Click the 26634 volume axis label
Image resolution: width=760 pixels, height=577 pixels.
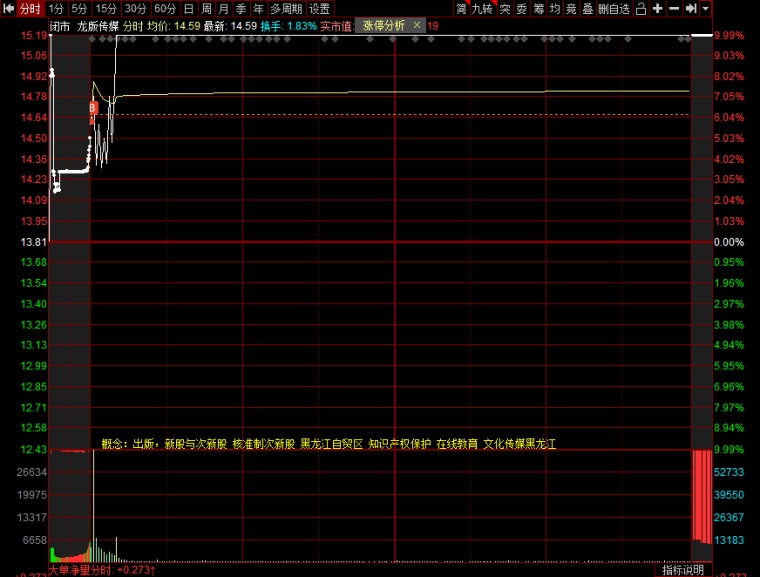coord(32,472)
